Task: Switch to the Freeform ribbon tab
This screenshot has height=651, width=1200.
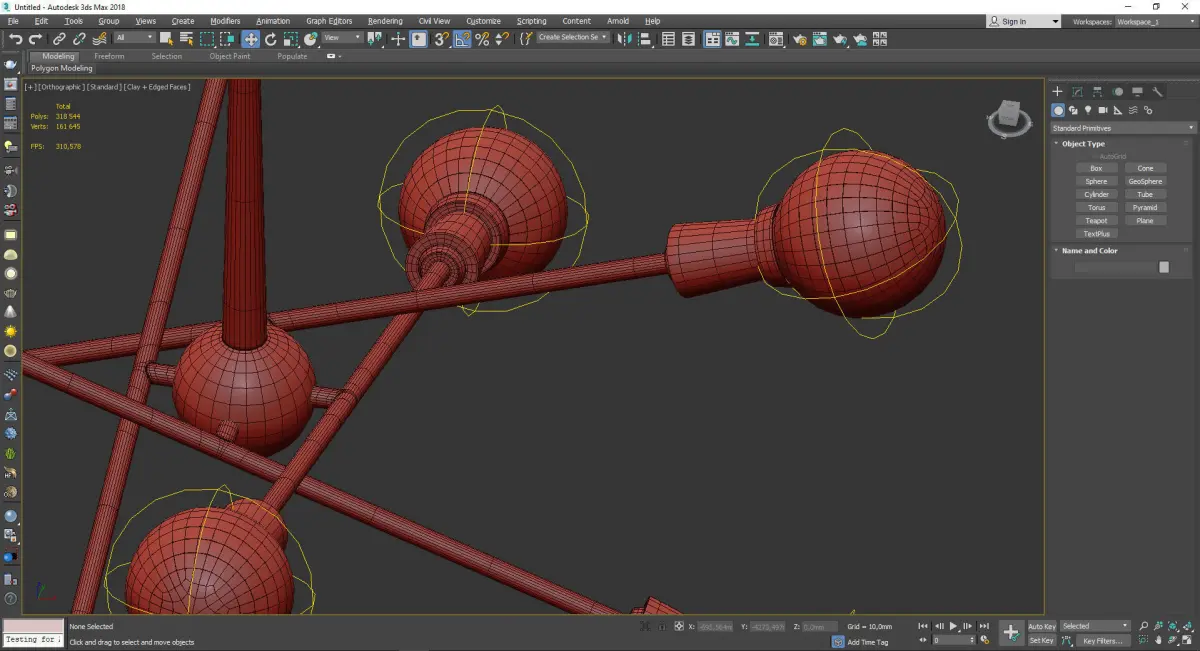Action: click(x=109, y=56)
